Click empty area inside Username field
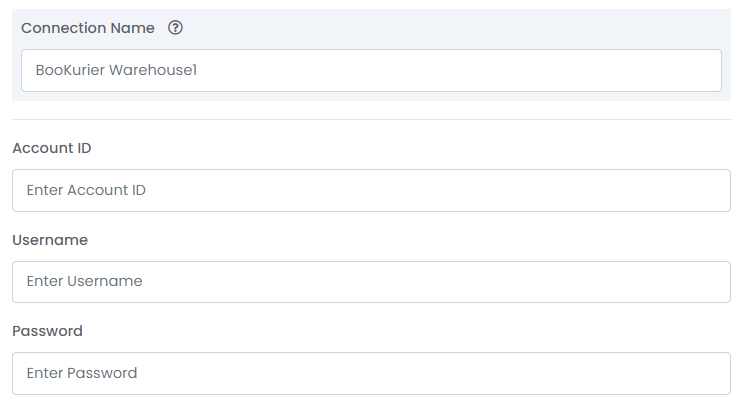The width and height of the screenshot is (739, 406). click(436, 282)
